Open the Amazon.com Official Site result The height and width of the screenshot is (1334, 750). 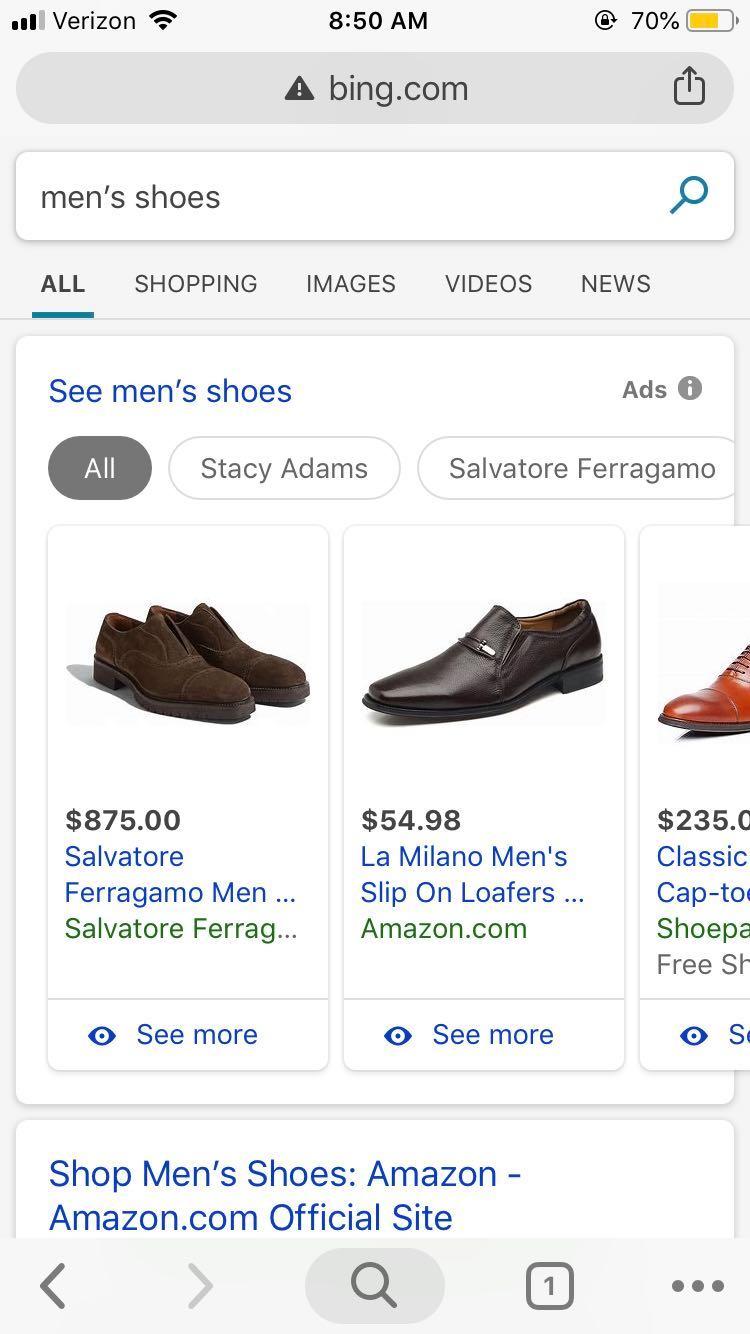(x=286, y=1195)
